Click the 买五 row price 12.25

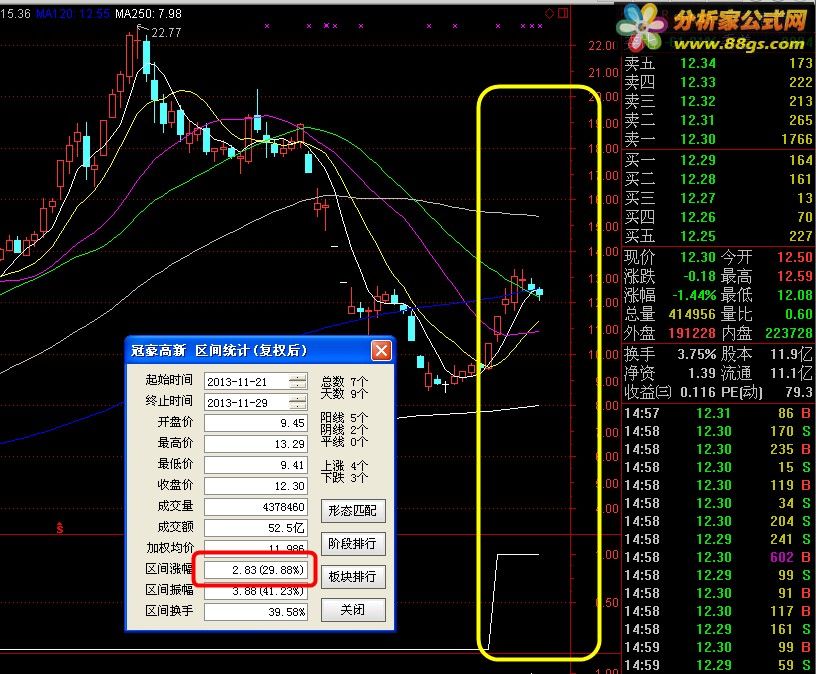click(x=698, y=236)
